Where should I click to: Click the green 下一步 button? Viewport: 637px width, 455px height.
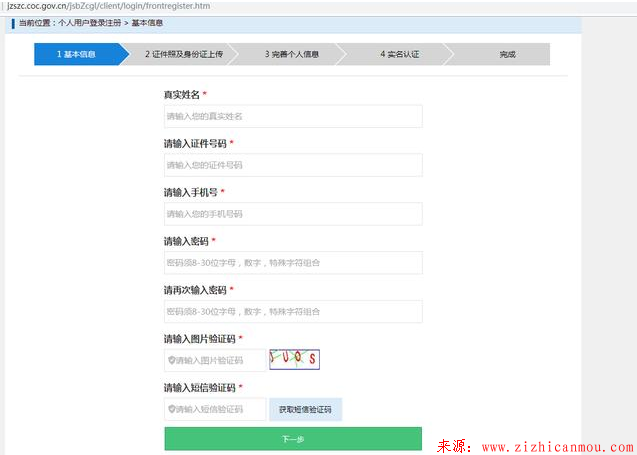[x=293, y=438]
